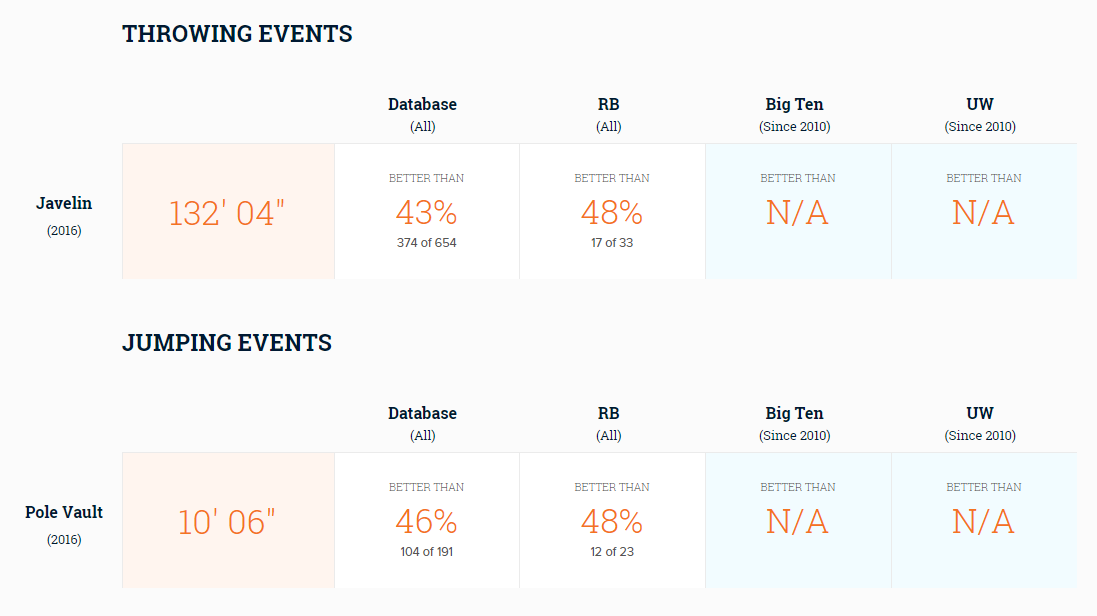This screenshot has height=616, width=1097.
Task: Click the Throwing Events heading
Action: (237, 34)
